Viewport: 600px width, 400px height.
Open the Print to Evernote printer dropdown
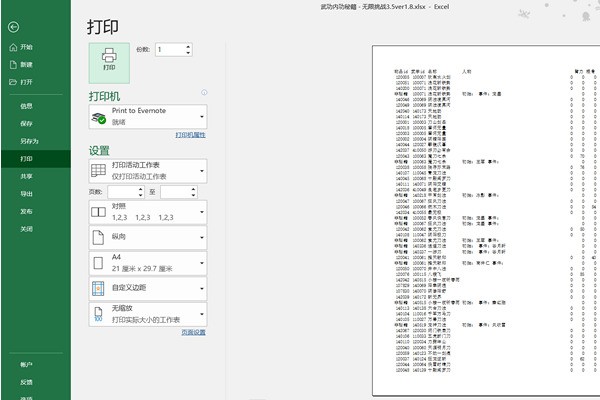coord(148,116)
